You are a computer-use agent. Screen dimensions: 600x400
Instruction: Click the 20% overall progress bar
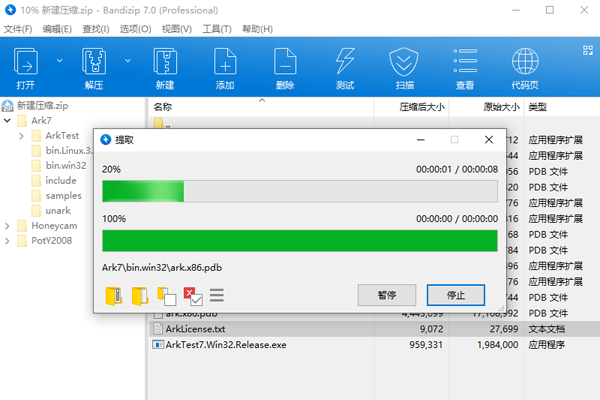(300, 191)
